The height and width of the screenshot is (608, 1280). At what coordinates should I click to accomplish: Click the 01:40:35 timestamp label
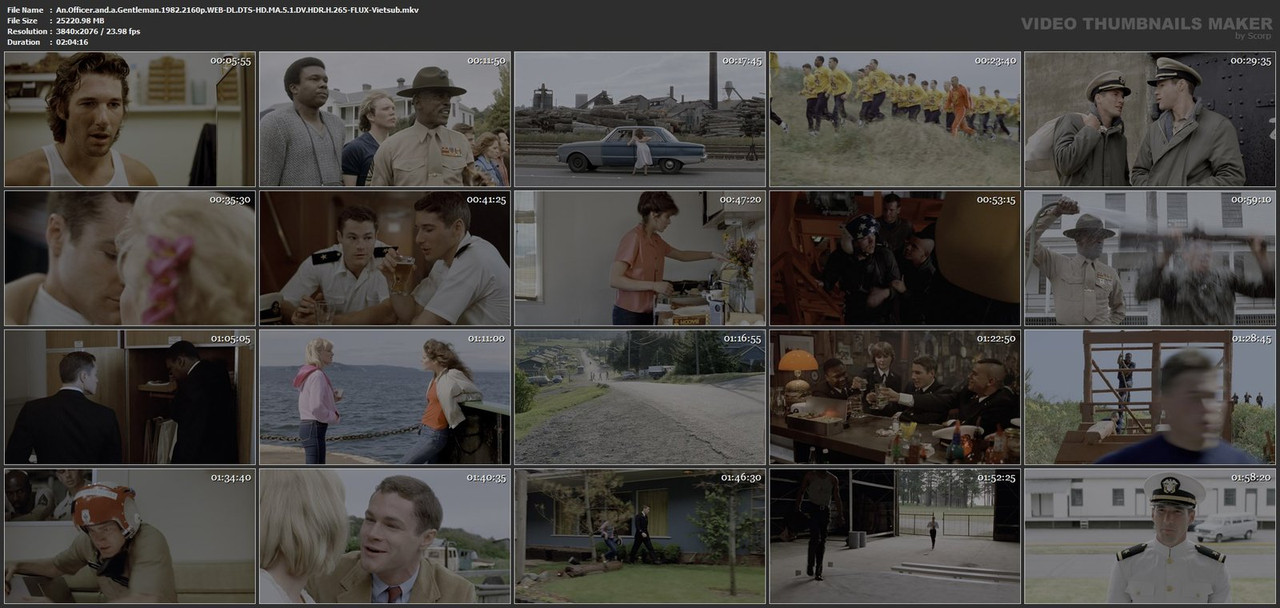(486, 478)
